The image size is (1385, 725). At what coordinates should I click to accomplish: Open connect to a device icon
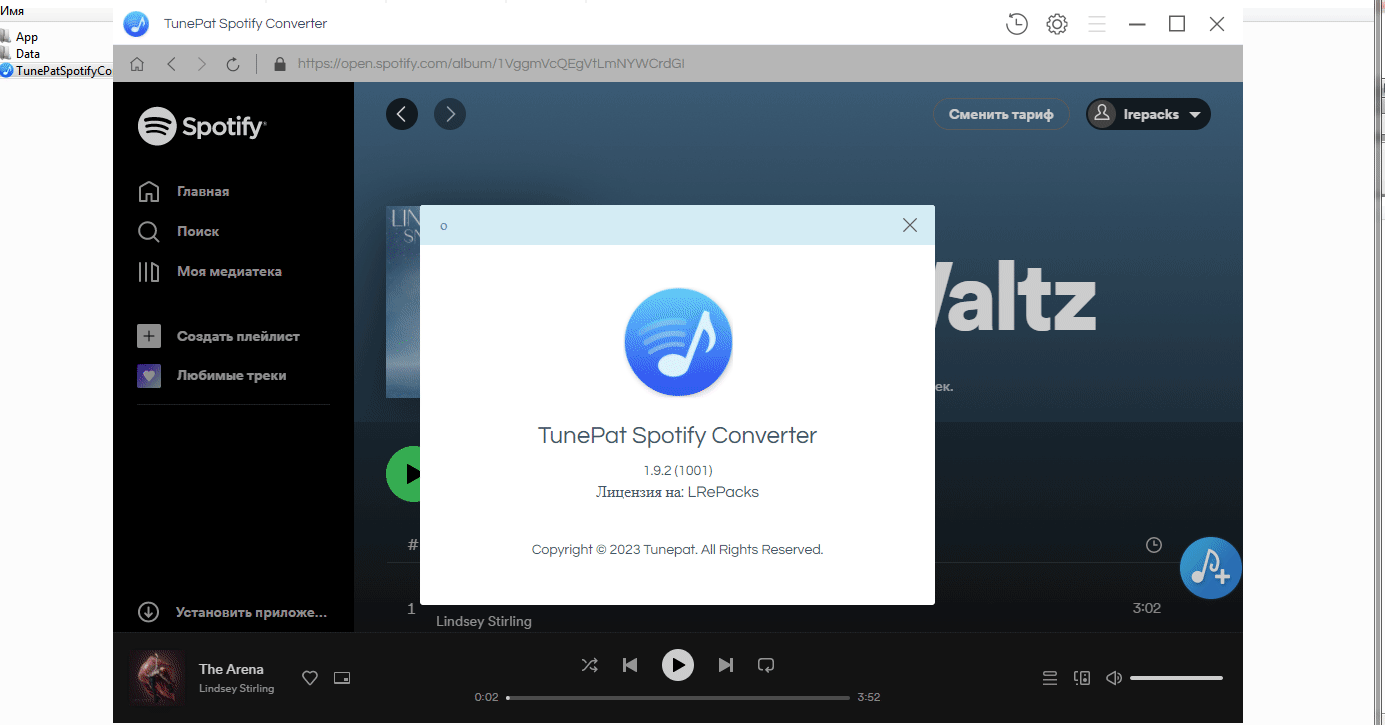click(1082, 678)
